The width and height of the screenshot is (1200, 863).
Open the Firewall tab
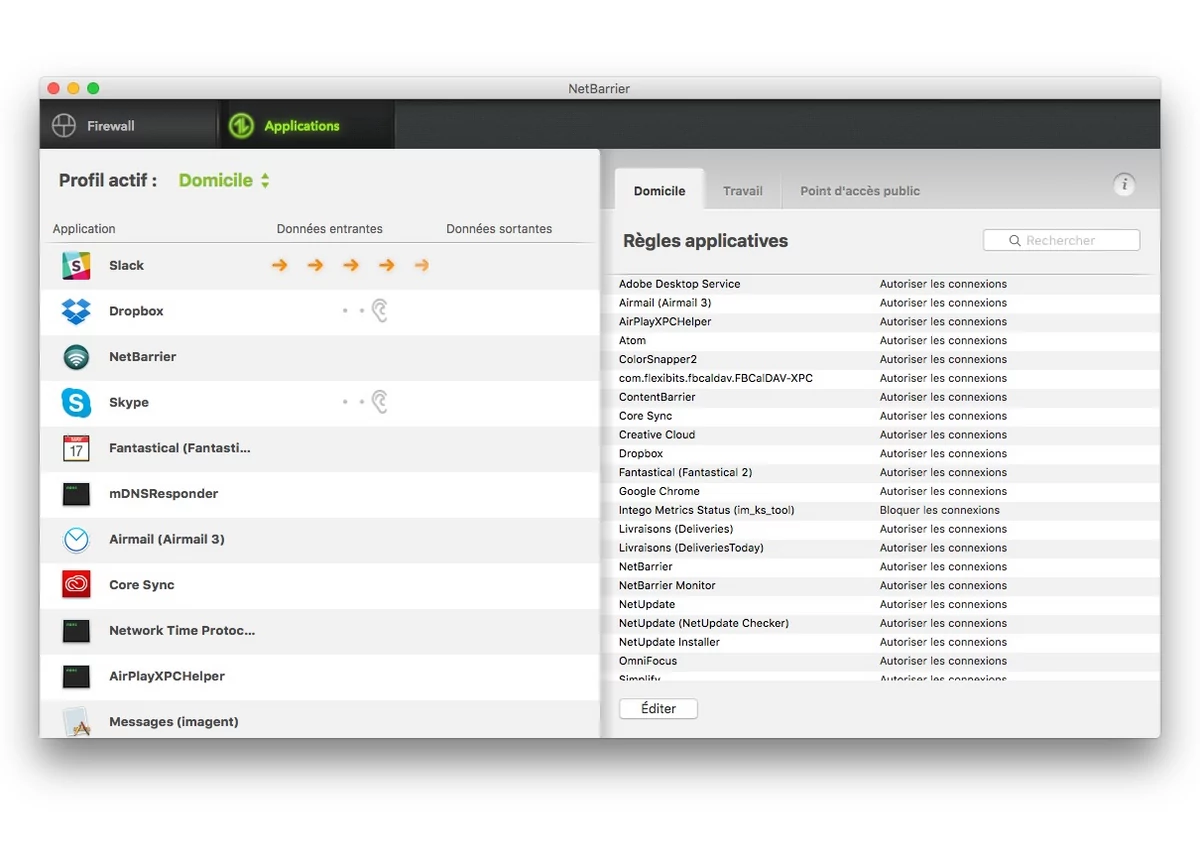(128, 125)
